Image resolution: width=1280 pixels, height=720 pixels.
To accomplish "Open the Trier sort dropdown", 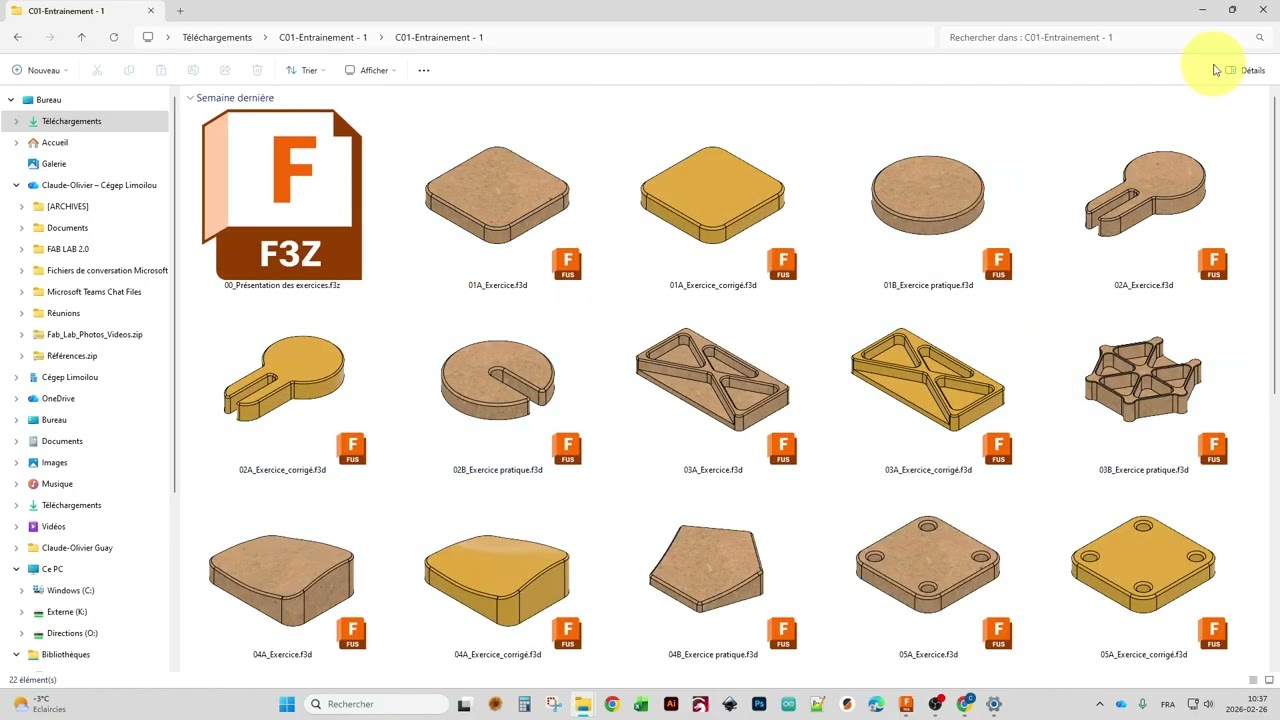I will pos(305,70).
